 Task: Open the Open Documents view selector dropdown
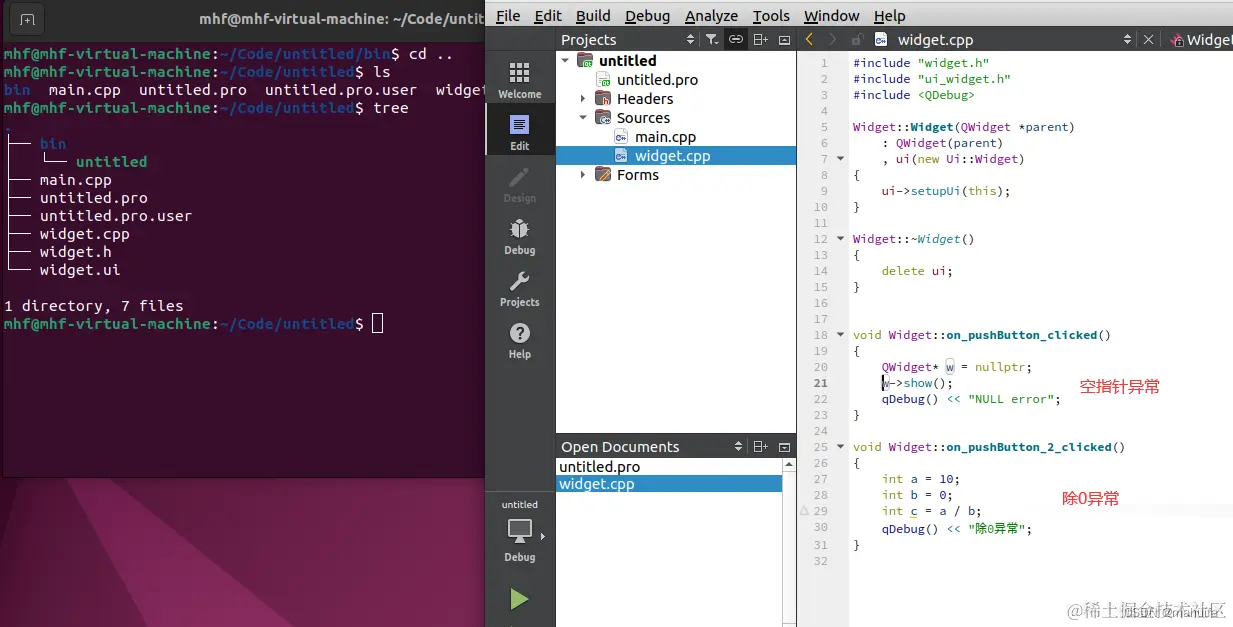(x=739, y=447)
